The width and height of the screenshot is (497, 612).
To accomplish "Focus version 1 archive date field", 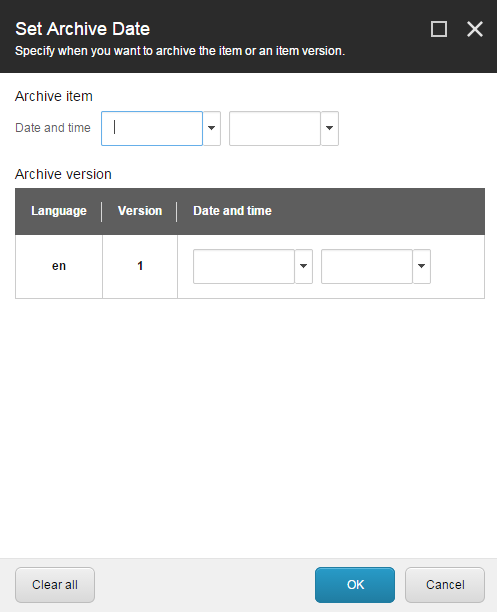I will 244,267.
